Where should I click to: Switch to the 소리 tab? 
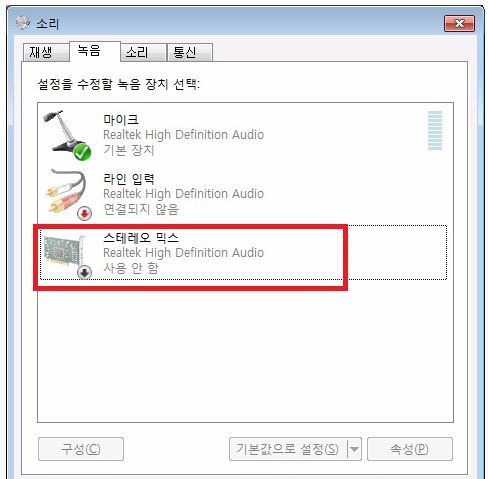coord(143,53)
